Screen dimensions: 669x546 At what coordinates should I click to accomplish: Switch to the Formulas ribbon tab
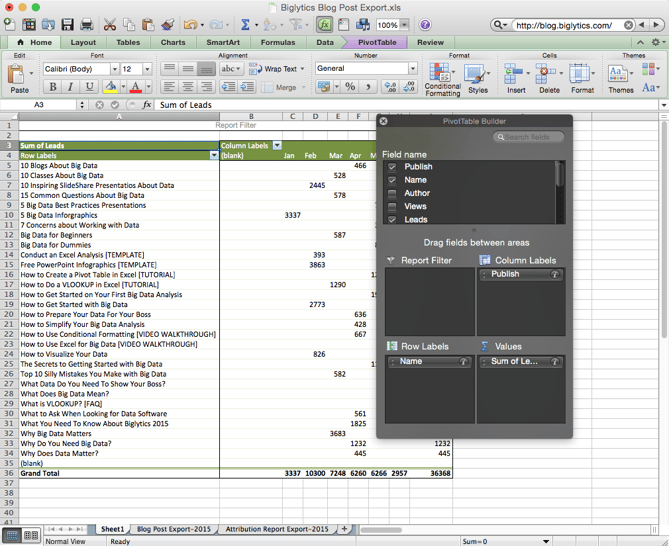point(278,43)
